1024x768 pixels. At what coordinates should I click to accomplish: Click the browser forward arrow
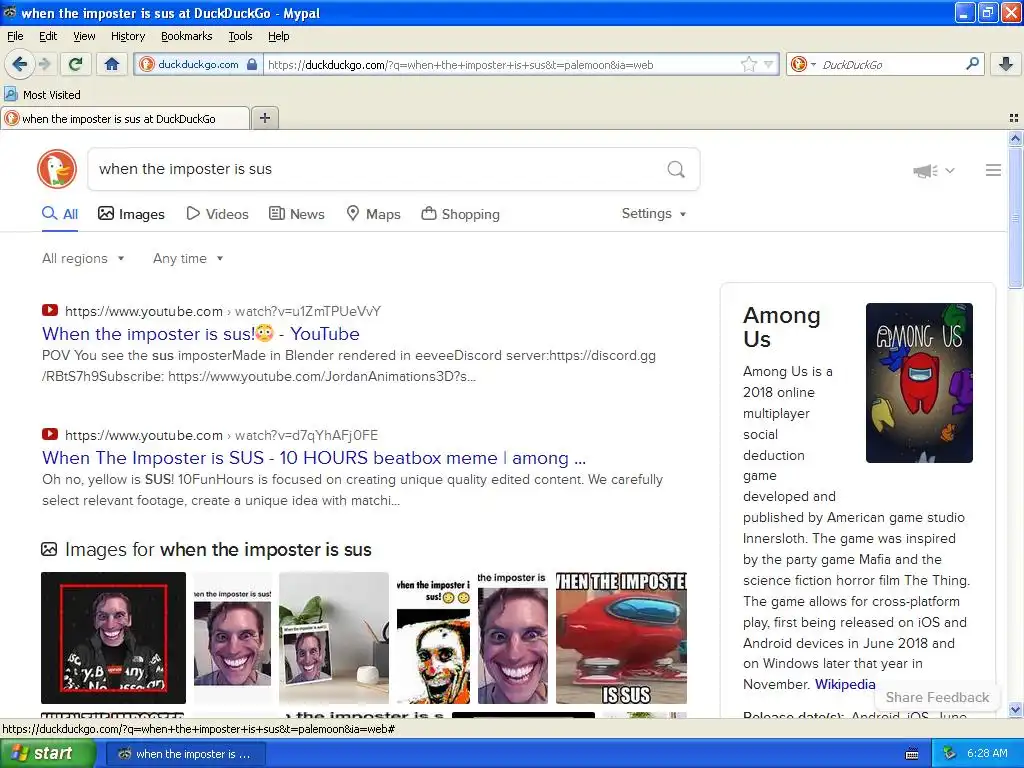(x=44, y=64)
